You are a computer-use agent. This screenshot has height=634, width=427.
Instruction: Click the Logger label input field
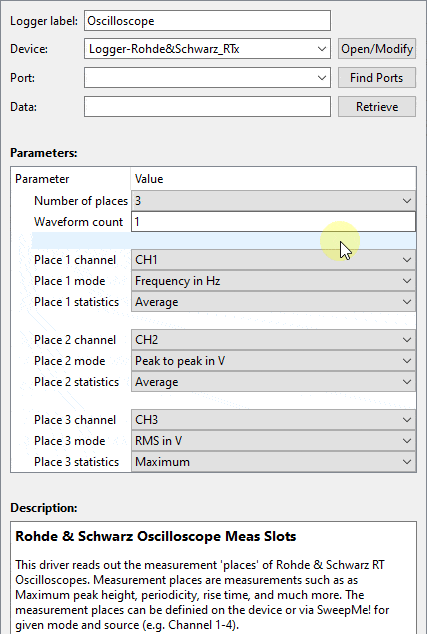pyautogui.click(x=207, y=21)
